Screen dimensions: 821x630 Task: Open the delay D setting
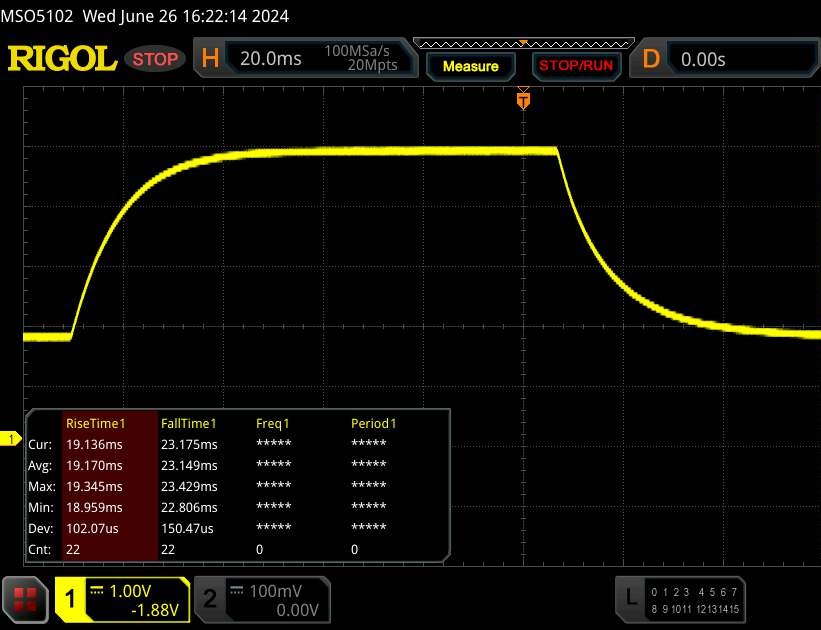click(x=651, y=59)
